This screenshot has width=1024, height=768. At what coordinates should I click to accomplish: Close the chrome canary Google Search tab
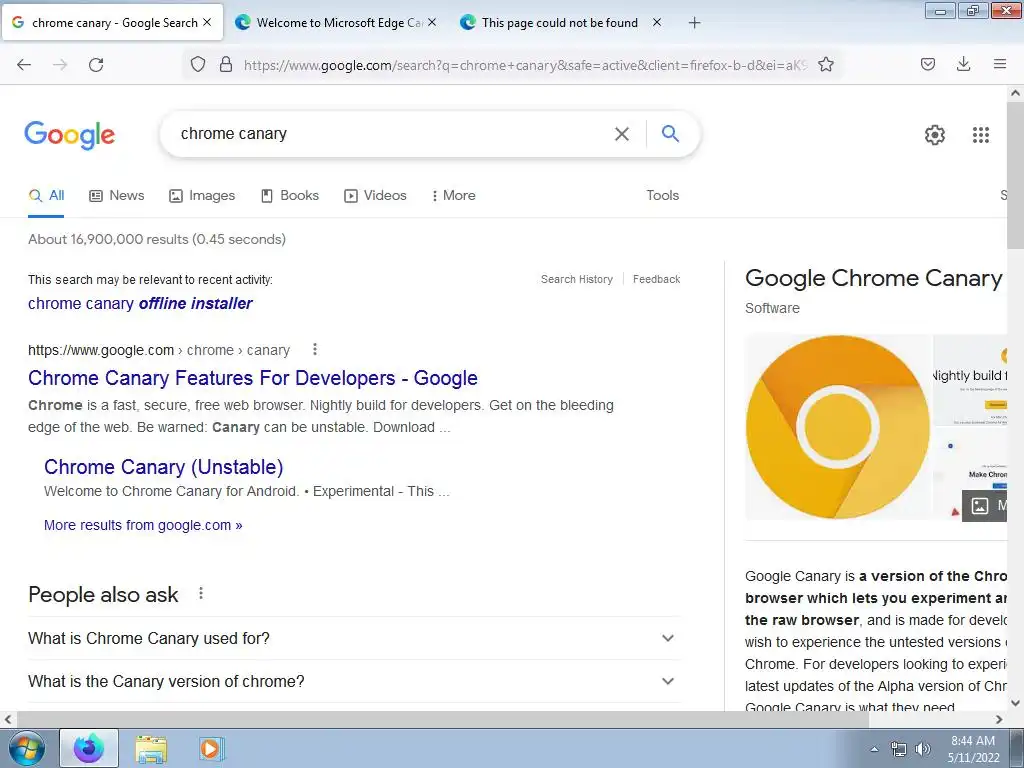[207, 22]
